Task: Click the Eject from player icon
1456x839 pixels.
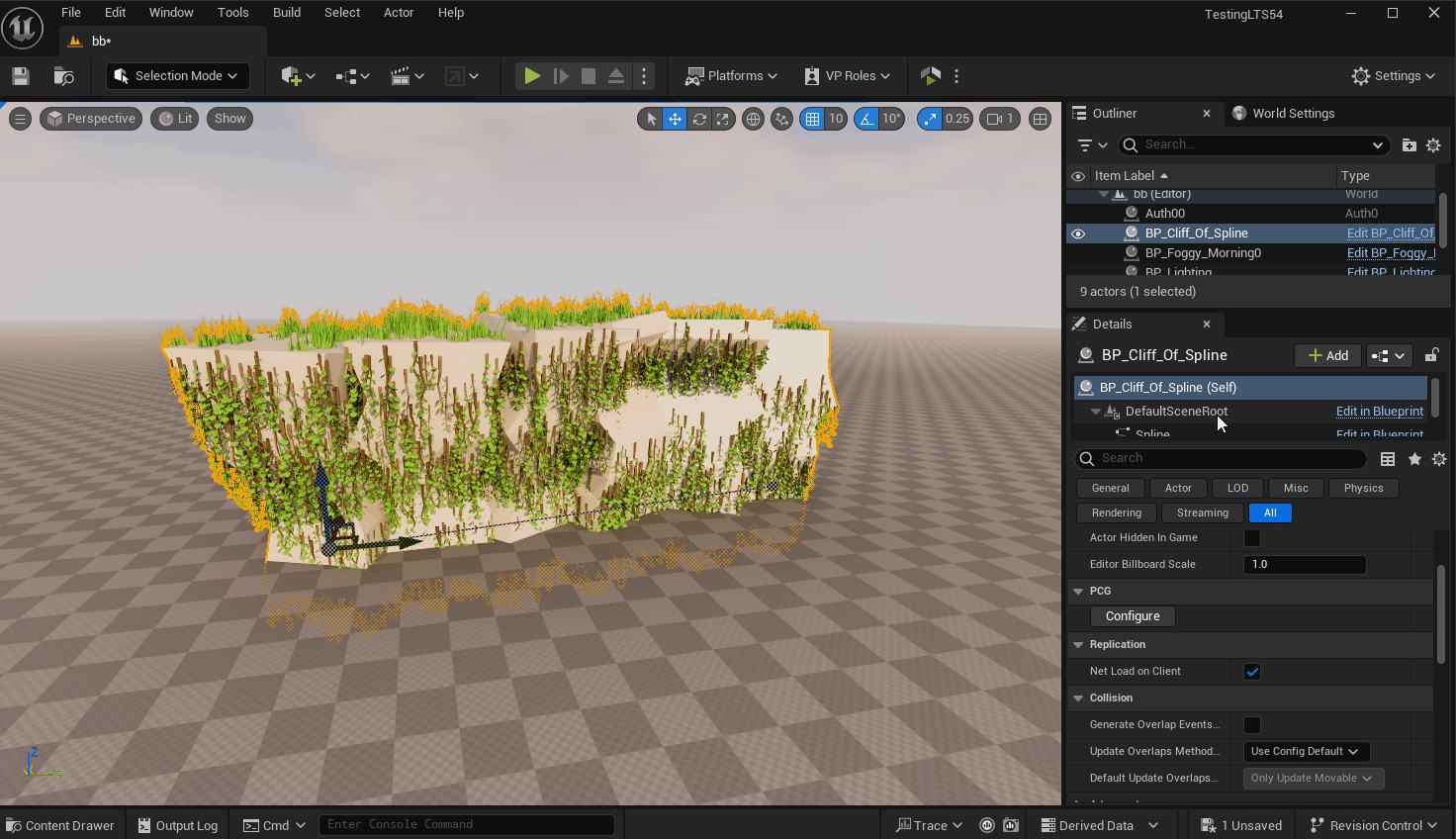Action: [x=616, y=76]
